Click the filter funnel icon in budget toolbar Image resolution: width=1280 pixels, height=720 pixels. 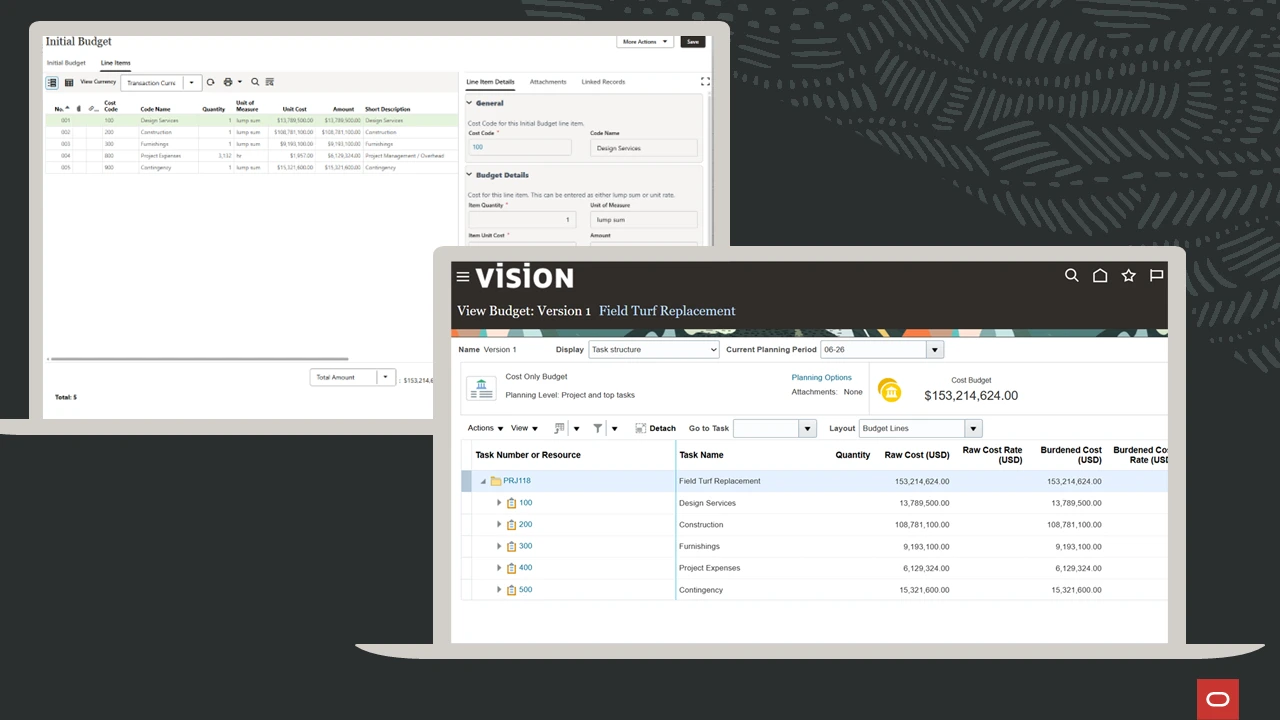pyautogui.click(x=598, y=428)
